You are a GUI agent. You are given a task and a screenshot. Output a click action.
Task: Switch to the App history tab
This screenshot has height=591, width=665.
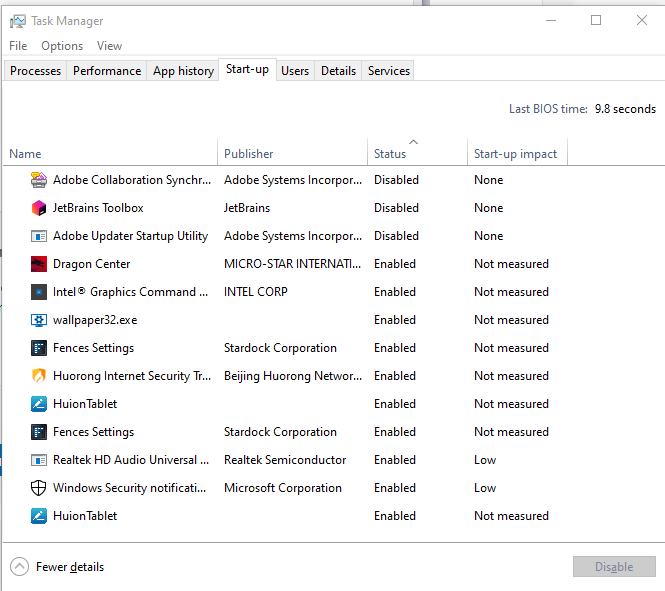click(x=183, y=70)
